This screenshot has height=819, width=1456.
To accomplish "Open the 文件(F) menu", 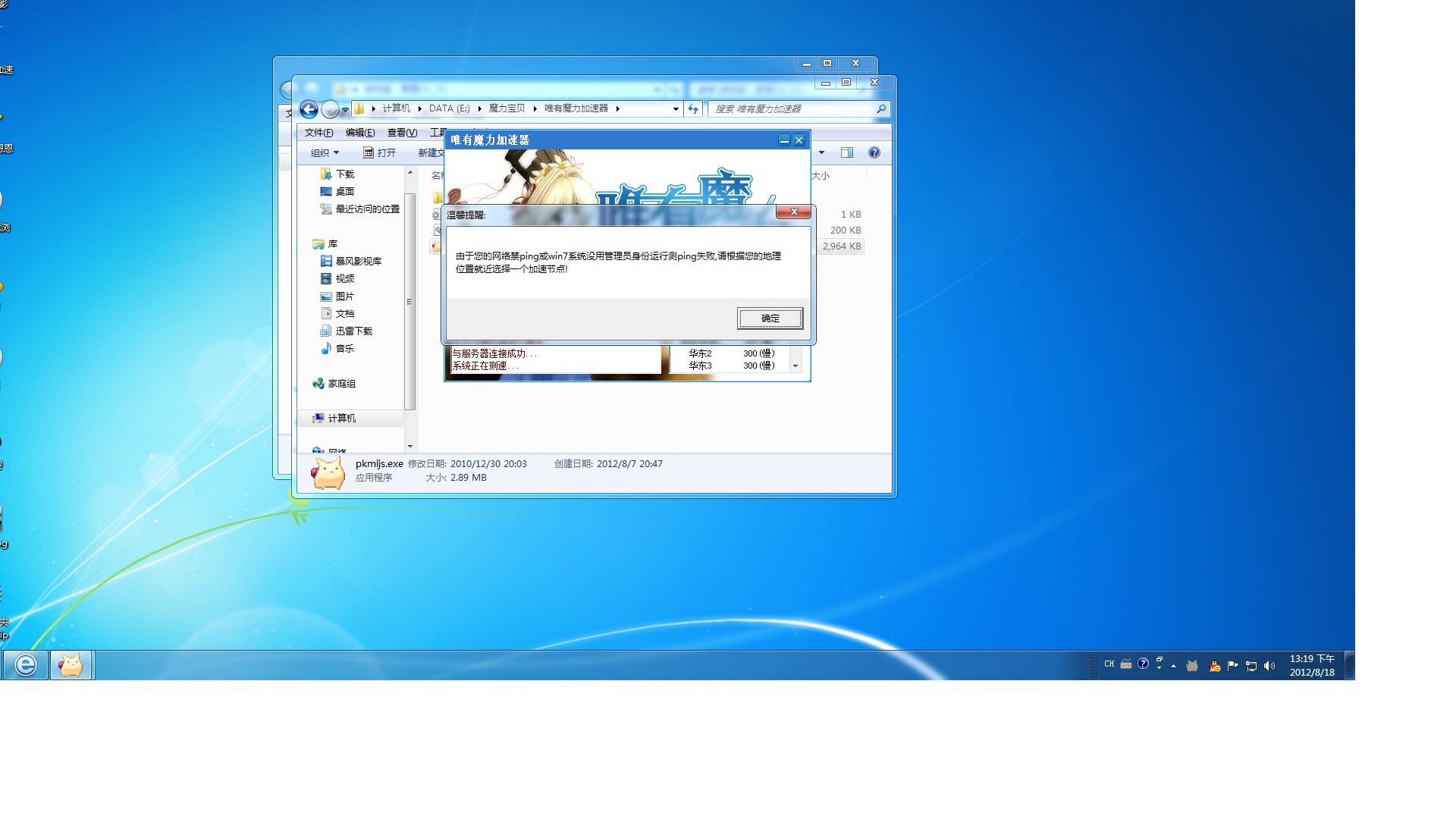I will (318, 133).
